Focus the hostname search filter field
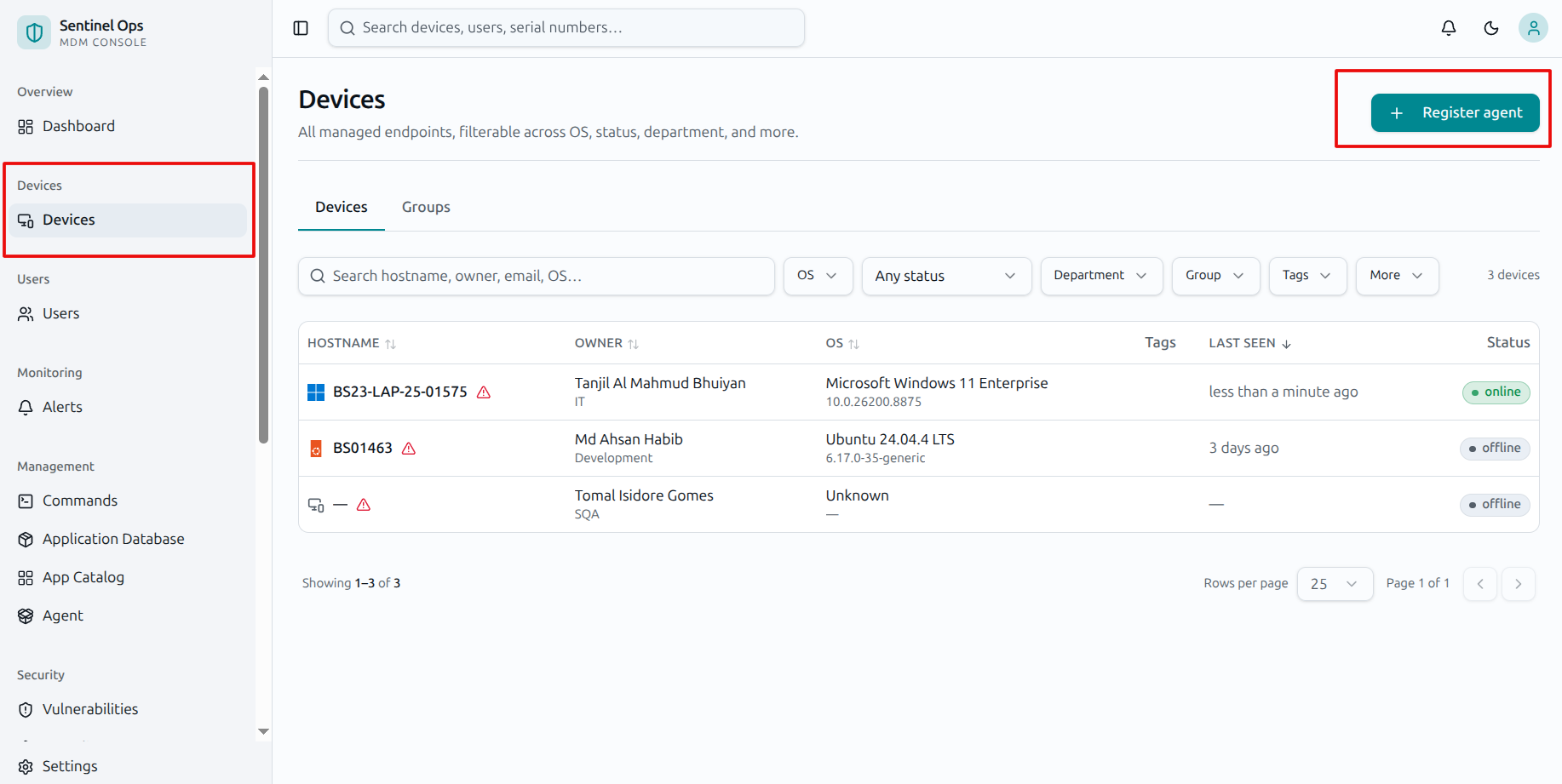The image size is (1562, 784). coord(537,276)
